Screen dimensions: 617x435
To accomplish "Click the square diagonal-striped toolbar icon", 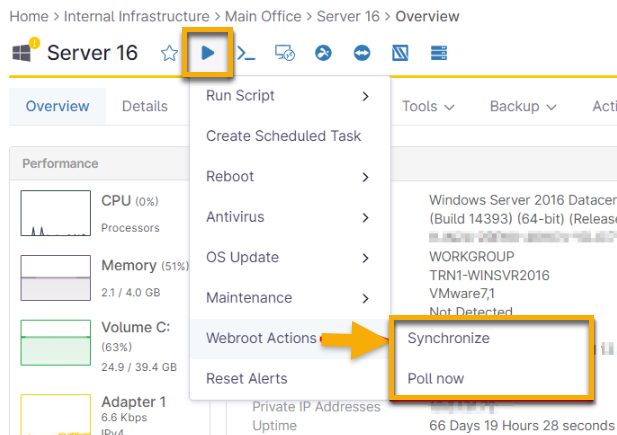I will tap(399, 53).
